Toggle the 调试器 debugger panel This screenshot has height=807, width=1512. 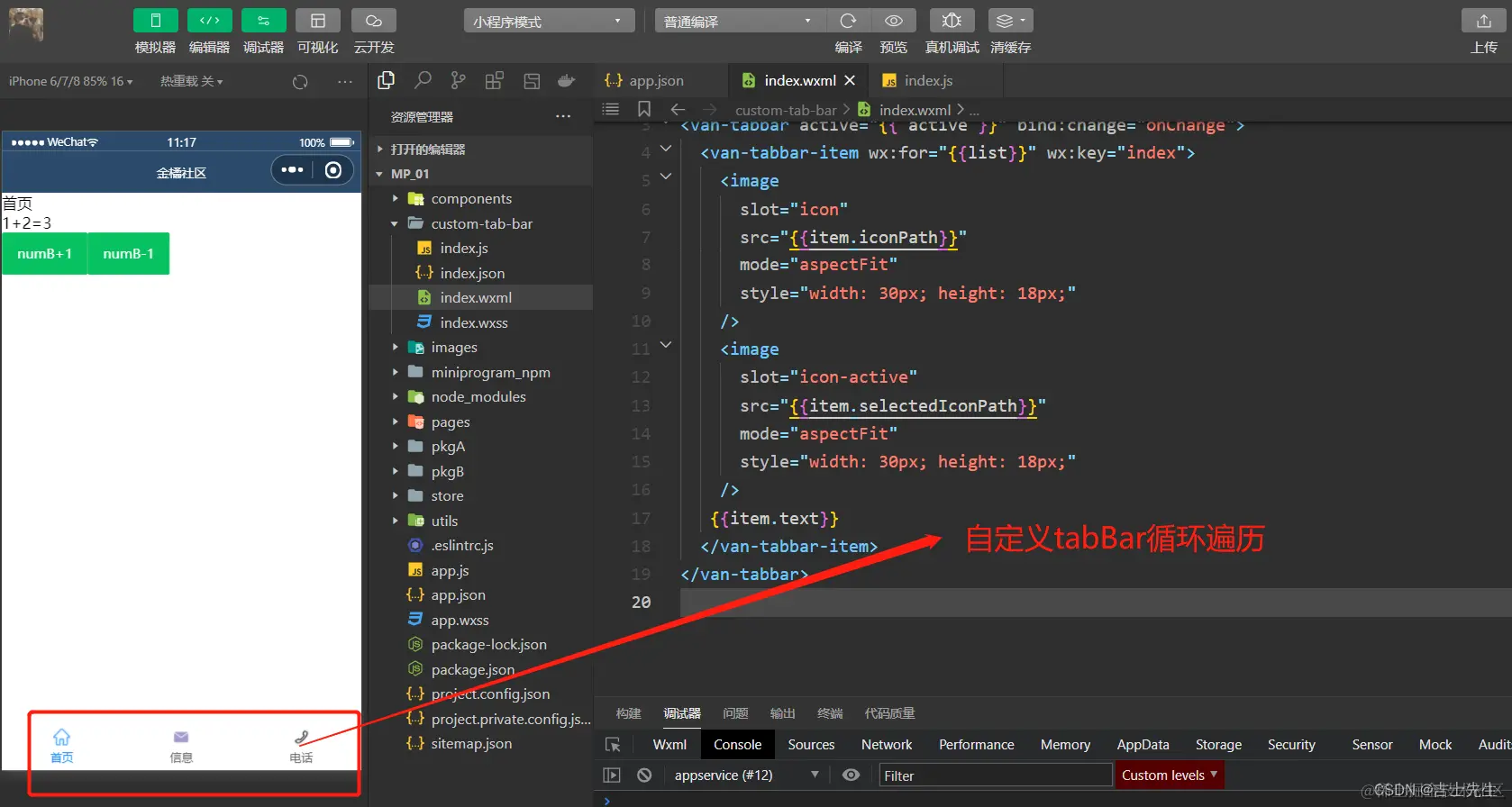(264, 21)
